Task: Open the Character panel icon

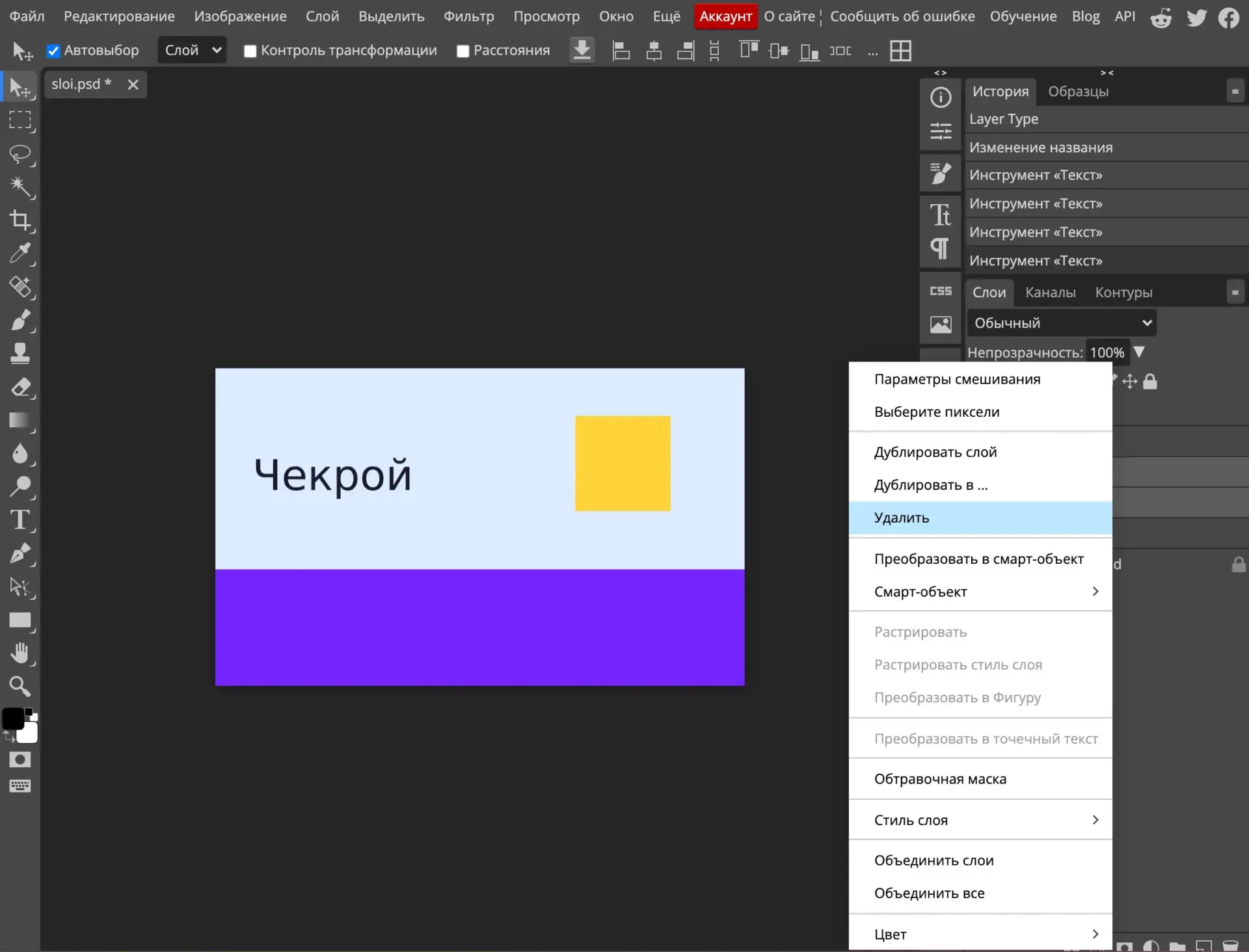Action: tap(941, 215)
